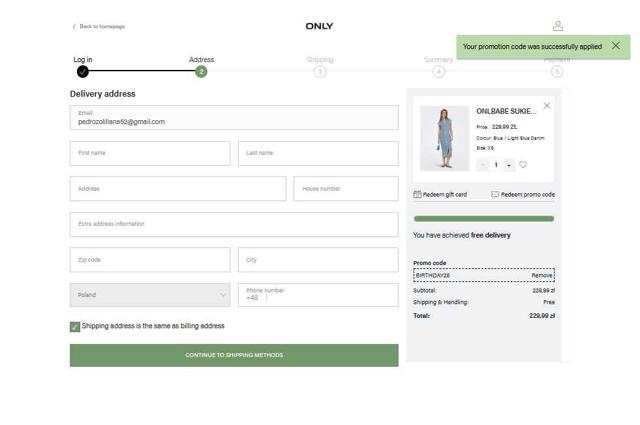Select the Summary step circle
This screenshot has width=640, height=425.
[438, 72]
